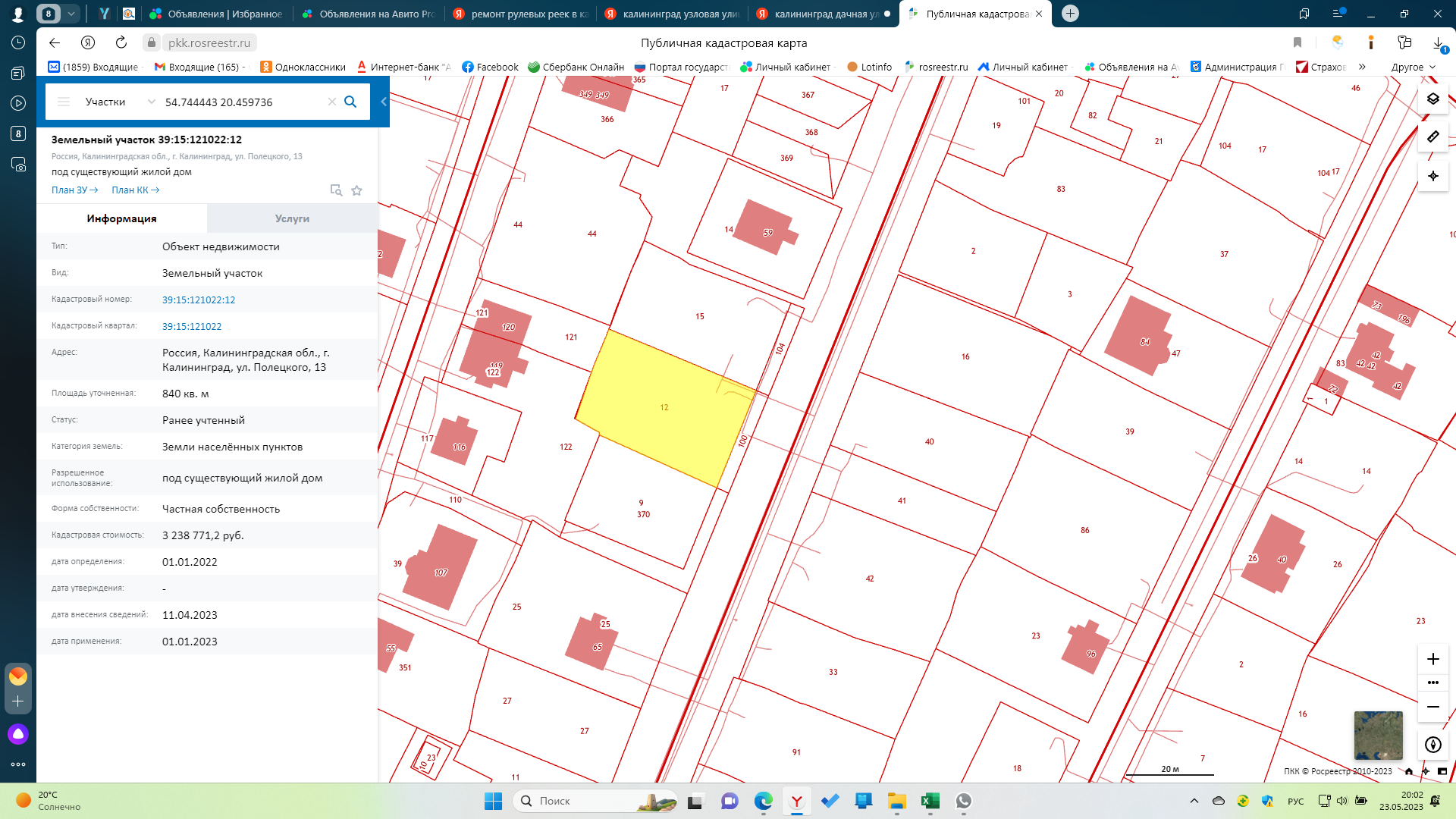Reset map orientation with compass button
The height and width of the screenshot is (819, 1456).
tap(1432, 745)
